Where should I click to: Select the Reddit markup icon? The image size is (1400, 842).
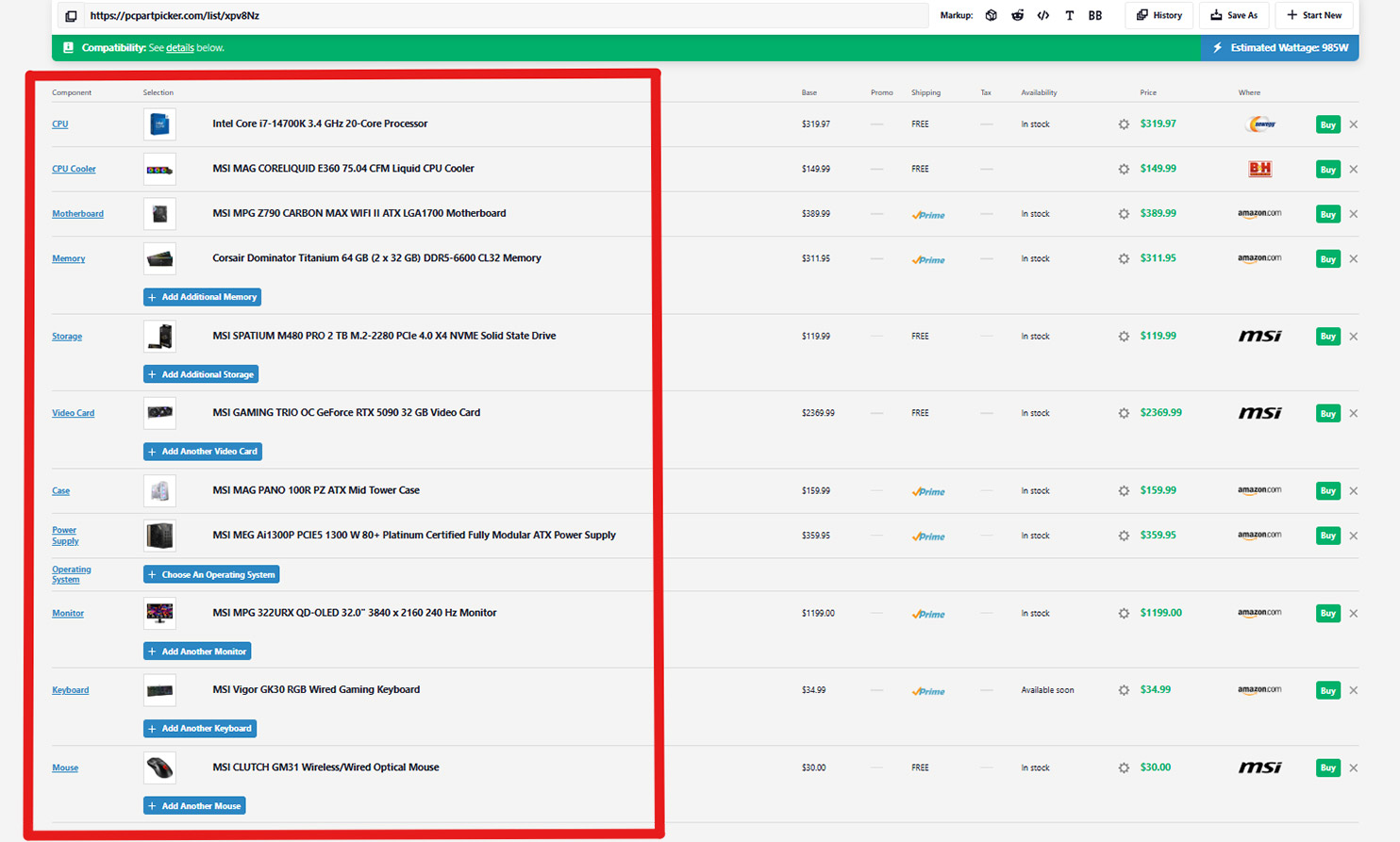click(x=1017, y=15)
